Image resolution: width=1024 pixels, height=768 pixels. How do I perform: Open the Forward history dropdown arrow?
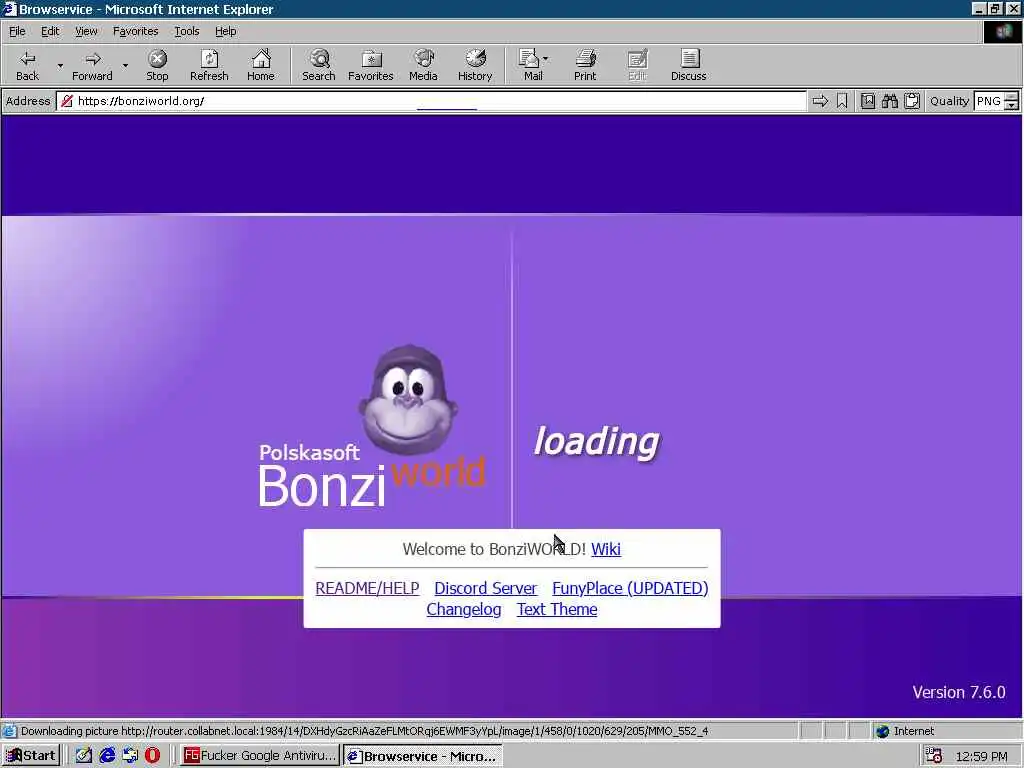[125, 65]
